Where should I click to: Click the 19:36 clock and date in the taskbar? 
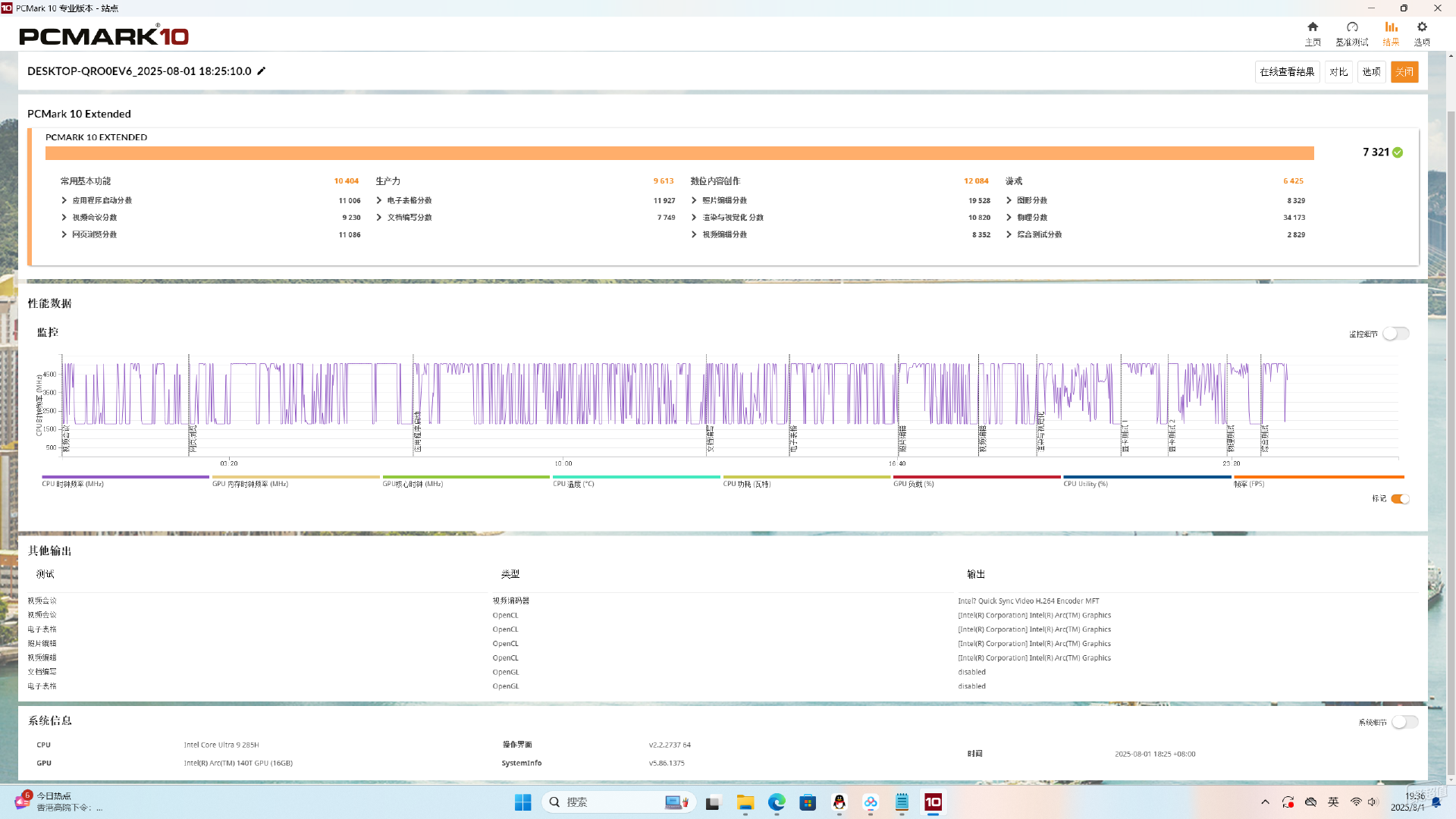[1408, 802]
